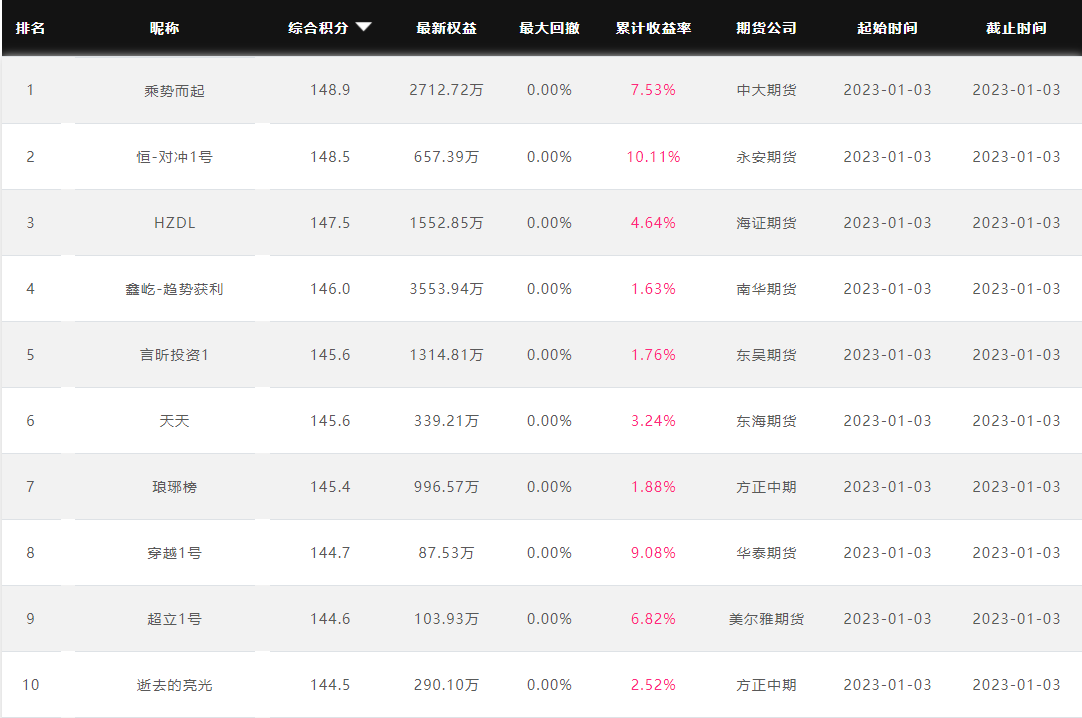
Task: Select score value 144.5
Action: (x=330, y=685)
